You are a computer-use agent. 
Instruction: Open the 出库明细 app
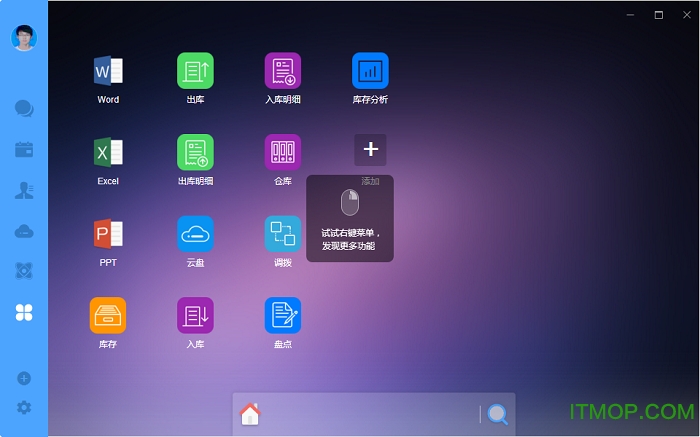(x=195, y=152)
